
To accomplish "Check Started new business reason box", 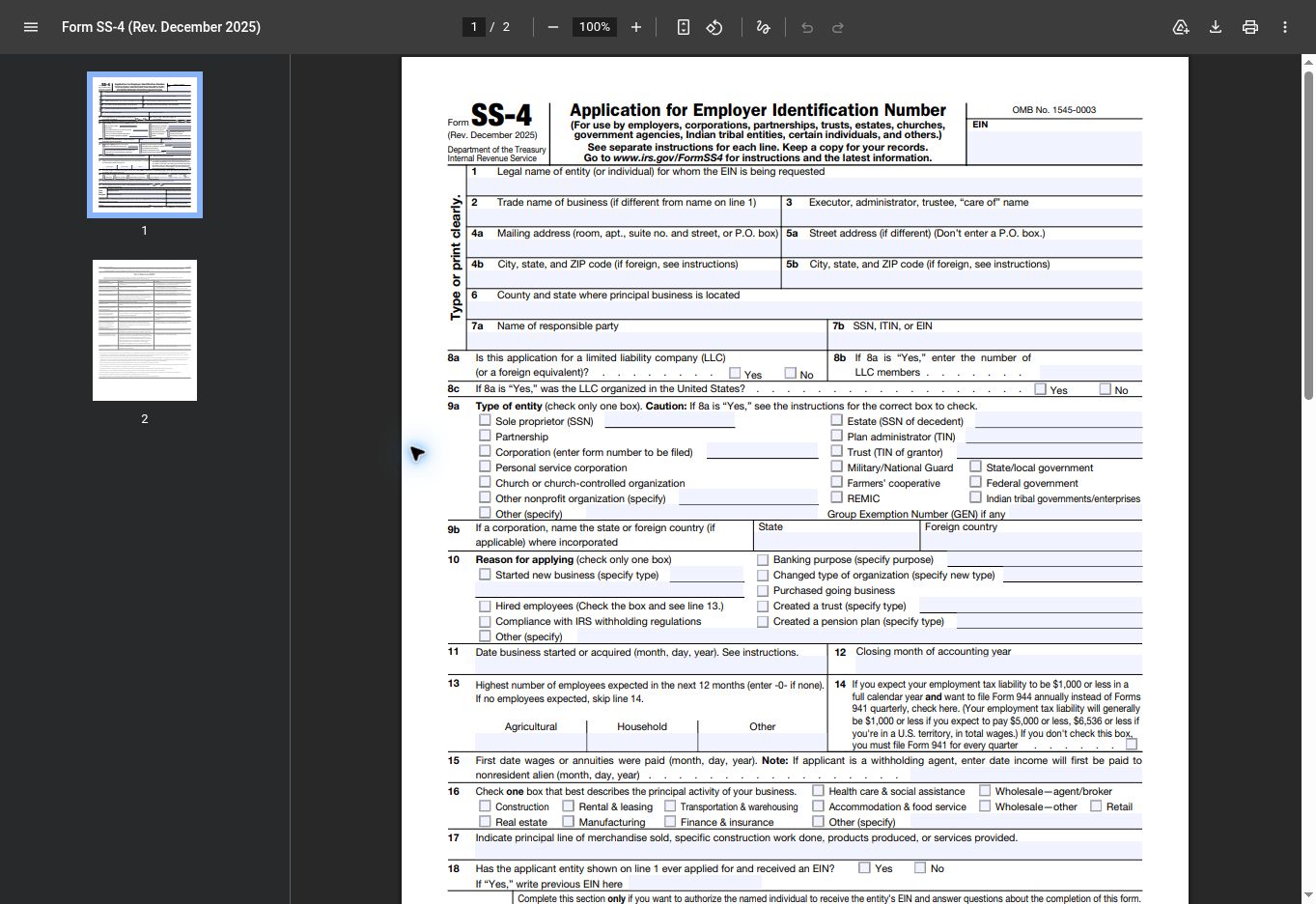I will coord(485,575).
